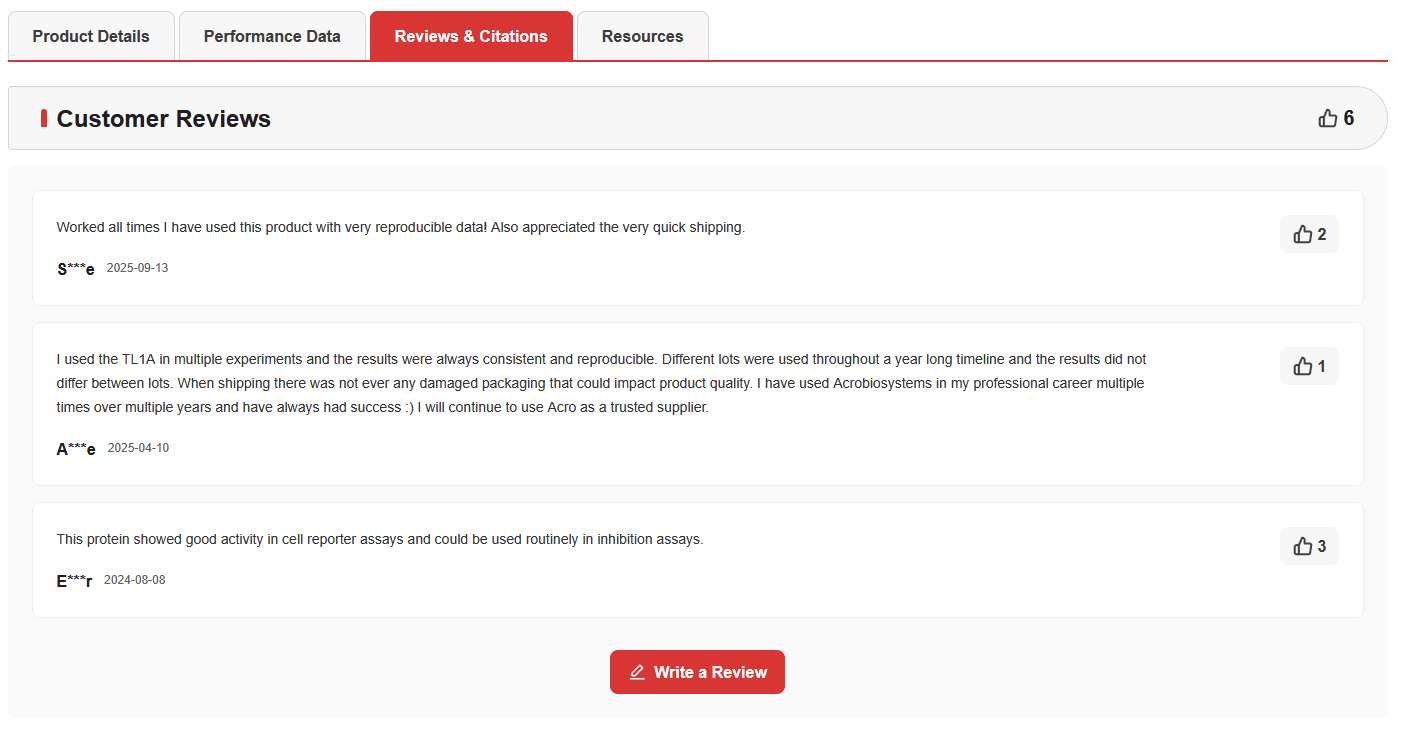Click the Customer Reviews heading

(x=164, y=118)
